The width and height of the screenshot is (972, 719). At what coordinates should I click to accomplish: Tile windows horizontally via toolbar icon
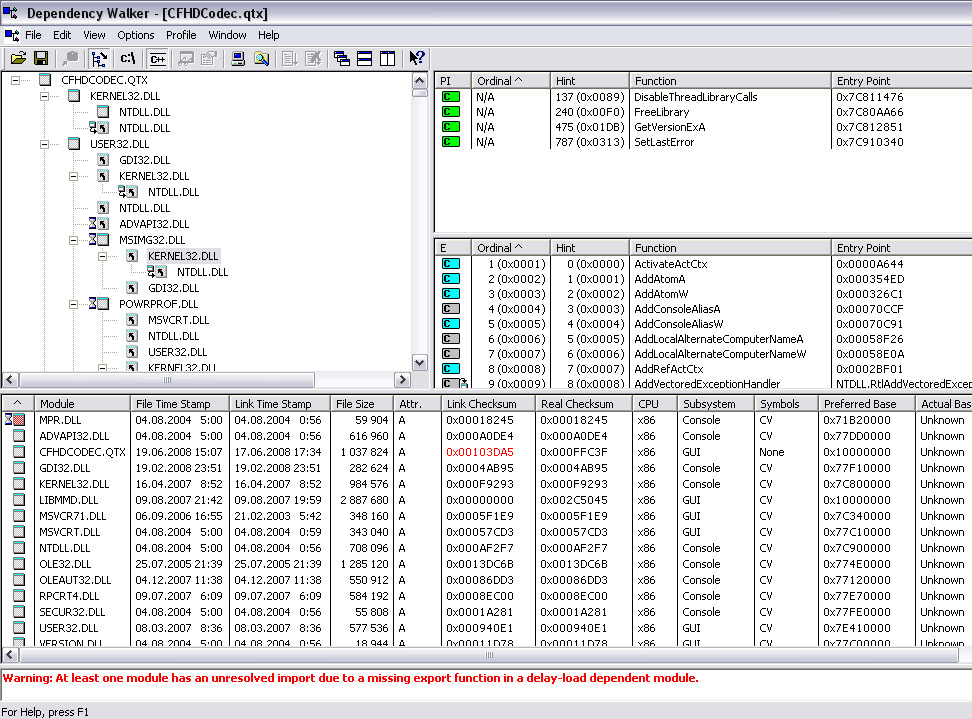pos(365,59)
